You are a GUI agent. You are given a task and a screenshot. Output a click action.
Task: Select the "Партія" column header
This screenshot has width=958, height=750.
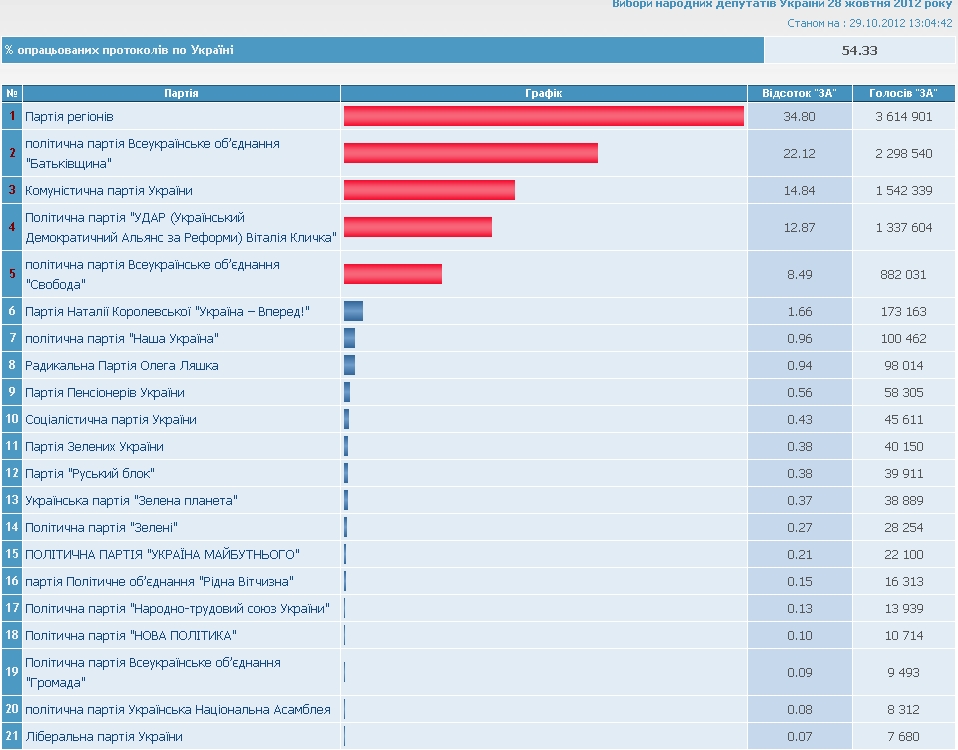[181, 93]
